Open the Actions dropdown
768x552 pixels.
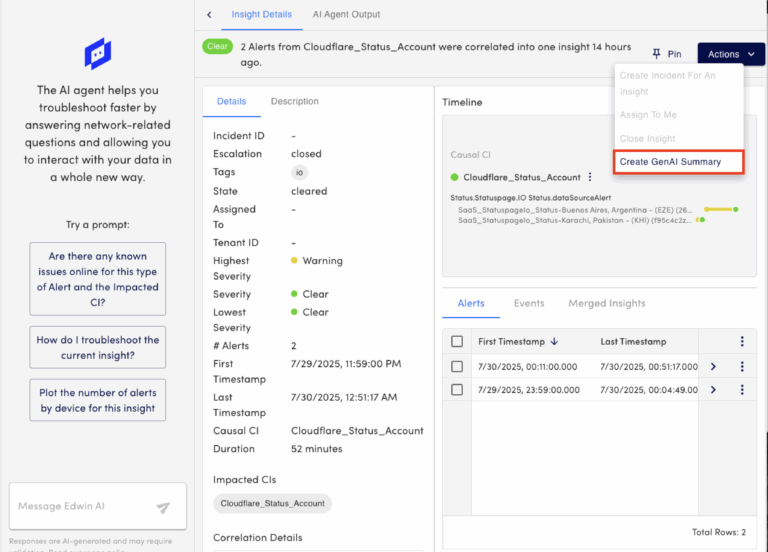click(x=730, y=54)
